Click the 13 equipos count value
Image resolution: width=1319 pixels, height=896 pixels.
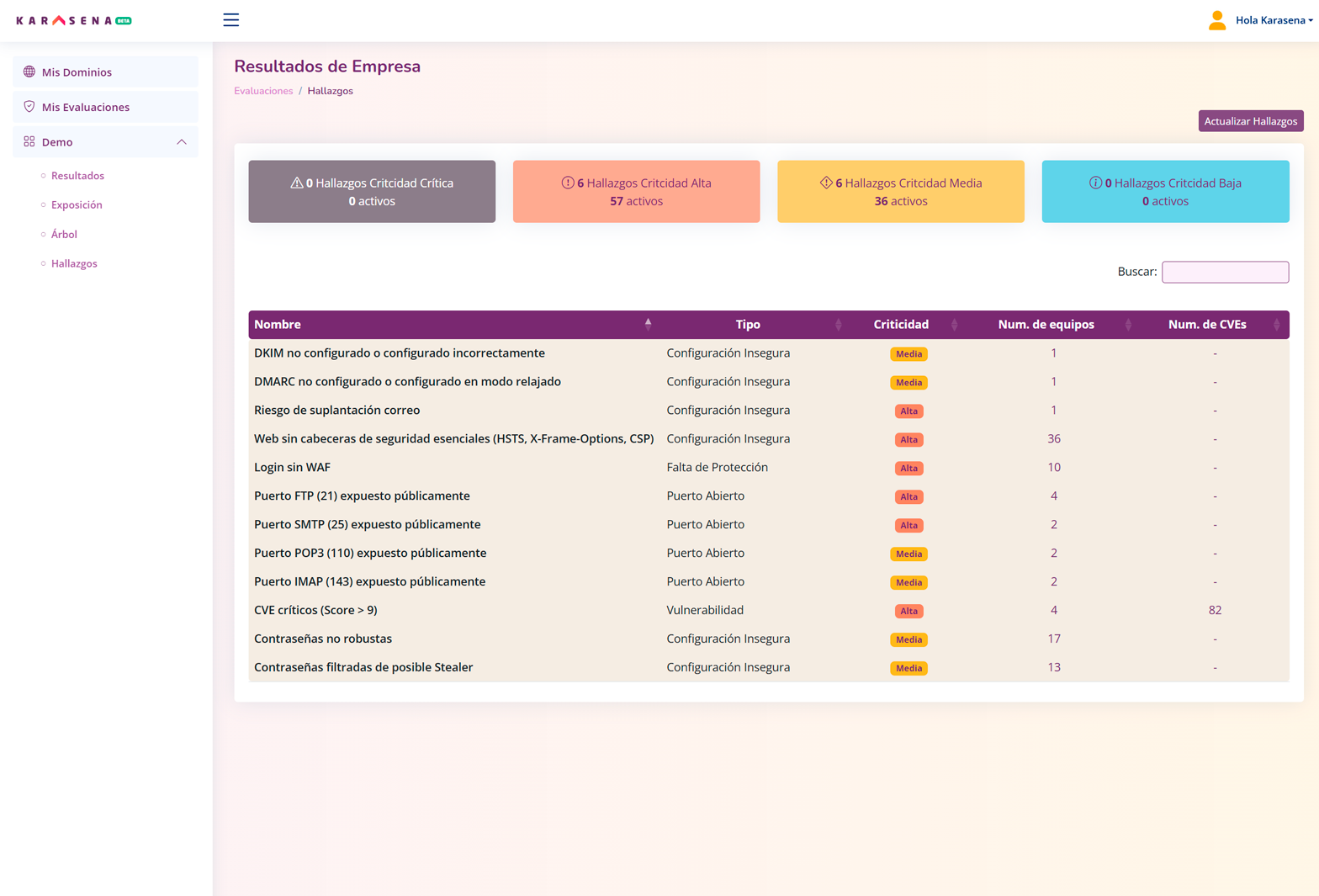(x=1054, y=668)
